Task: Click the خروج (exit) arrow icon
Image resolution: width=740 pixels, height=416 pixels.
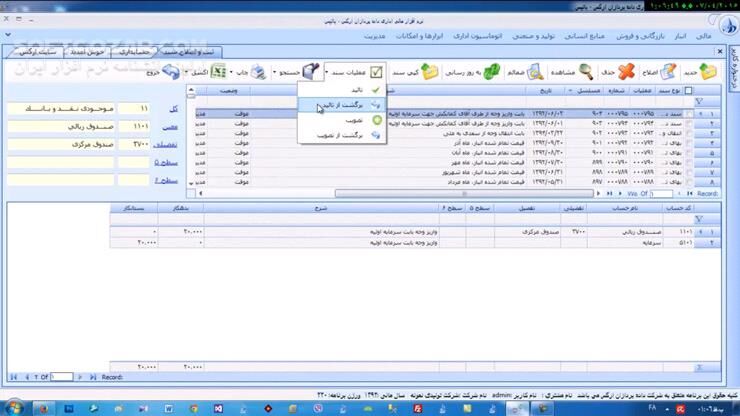Action: [170, 72]
